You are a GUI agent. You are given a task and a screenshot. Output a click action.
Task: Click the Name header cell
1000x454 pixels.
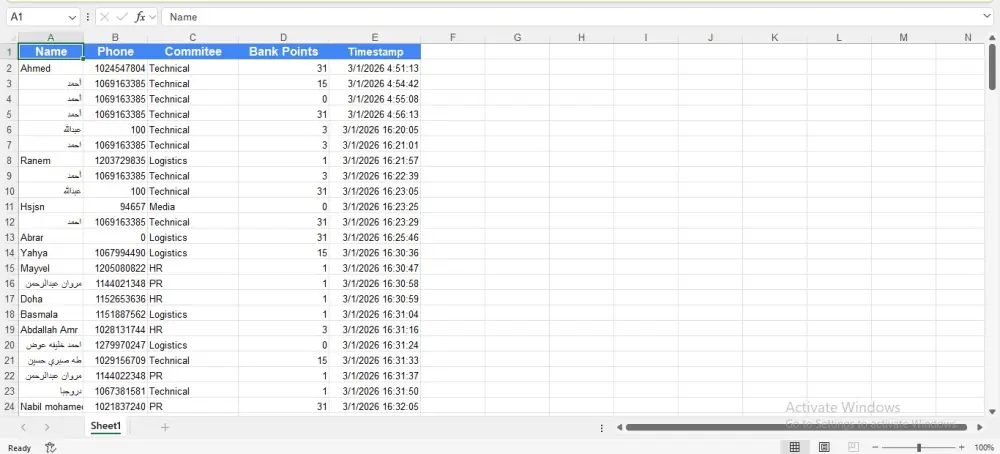51,52
